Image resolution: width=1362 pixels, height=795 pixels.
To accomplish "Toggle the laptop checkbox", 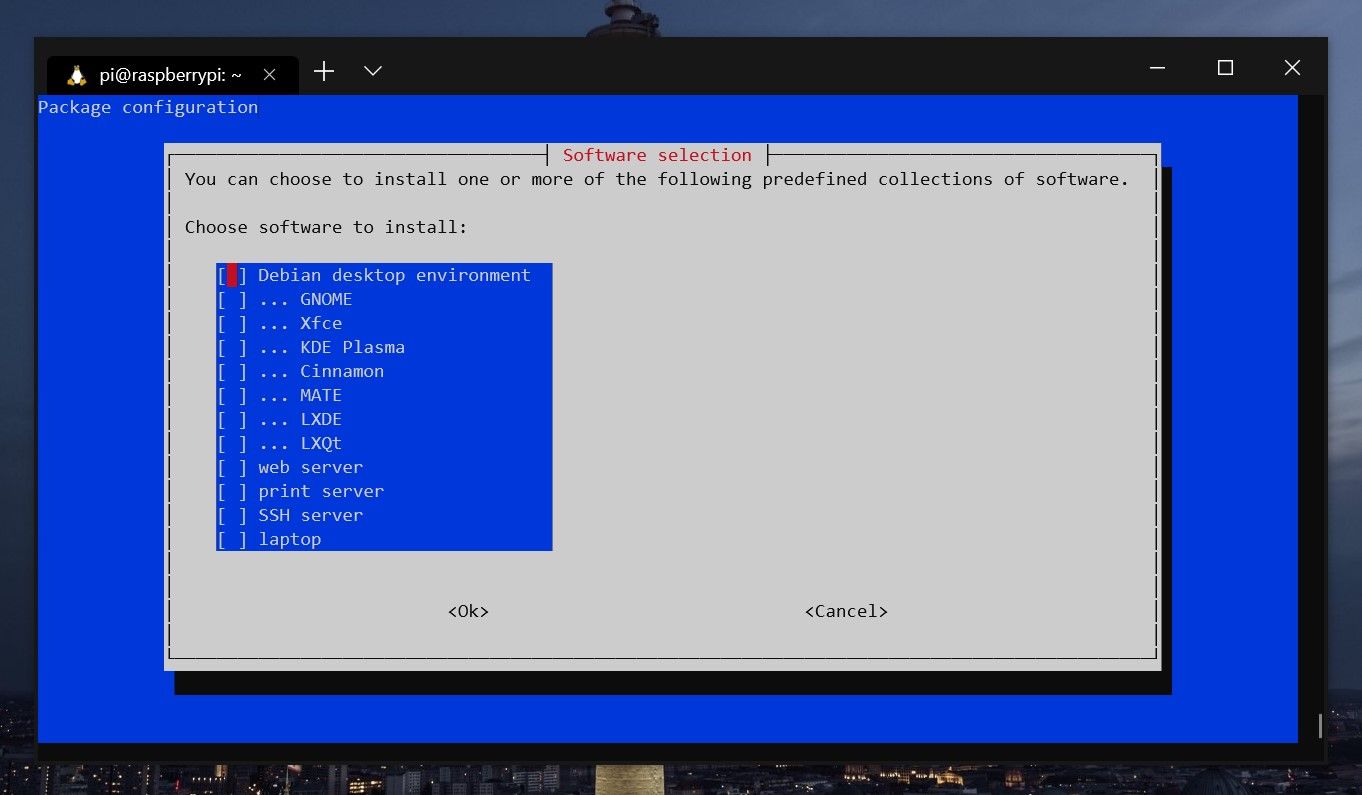I will (x=232, y=539).
